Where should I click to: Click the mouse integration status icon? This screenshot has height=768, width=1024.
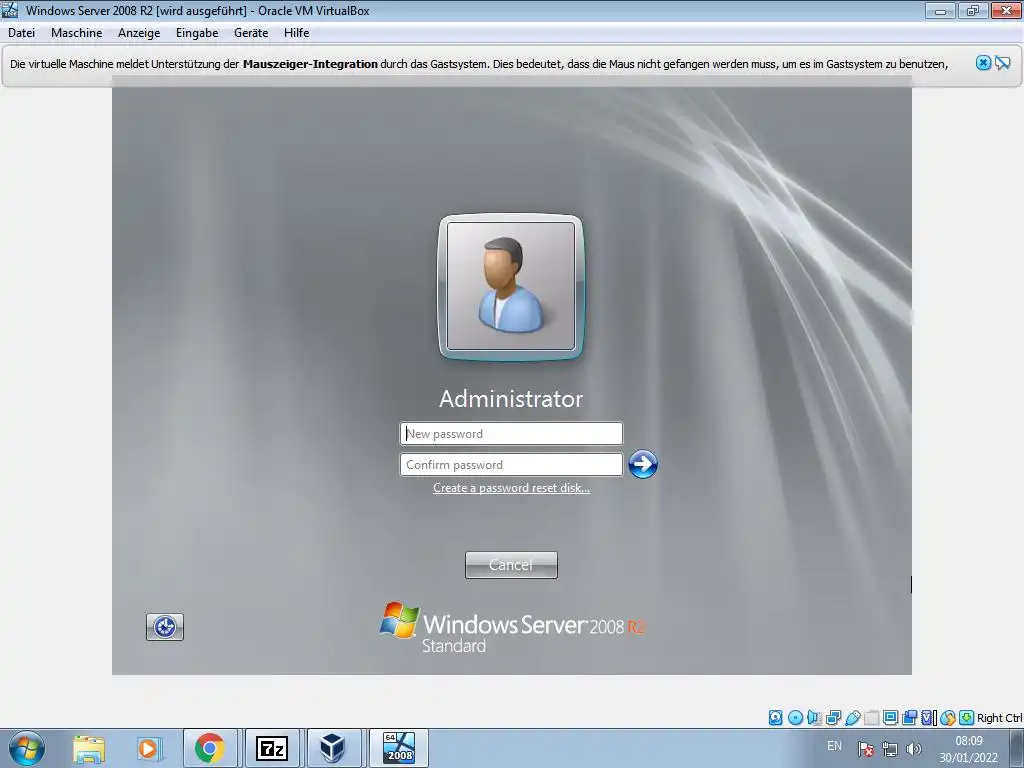[x=948, y=718]
